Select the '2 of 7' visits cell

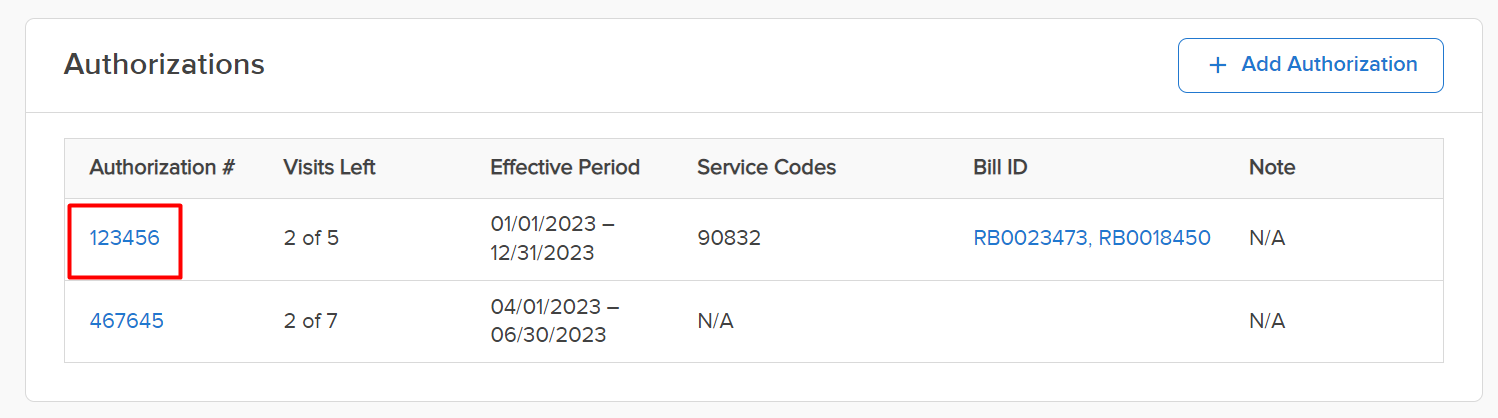pos(310,321)
